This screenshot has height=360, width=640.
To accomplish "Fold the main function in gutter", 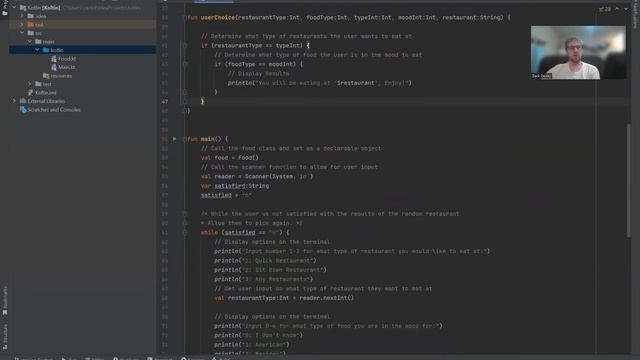I will [184, 139].
